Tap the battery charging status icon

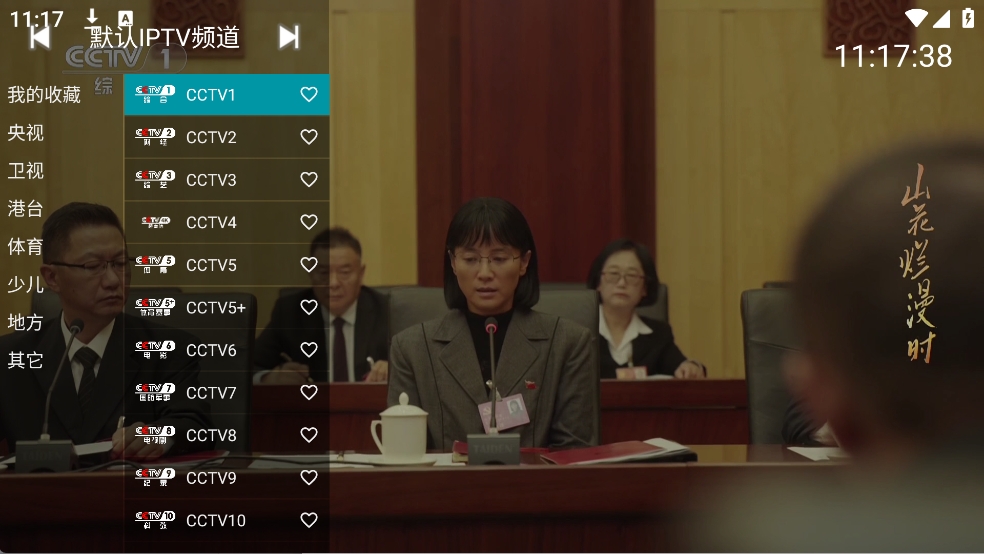point(968,18)
